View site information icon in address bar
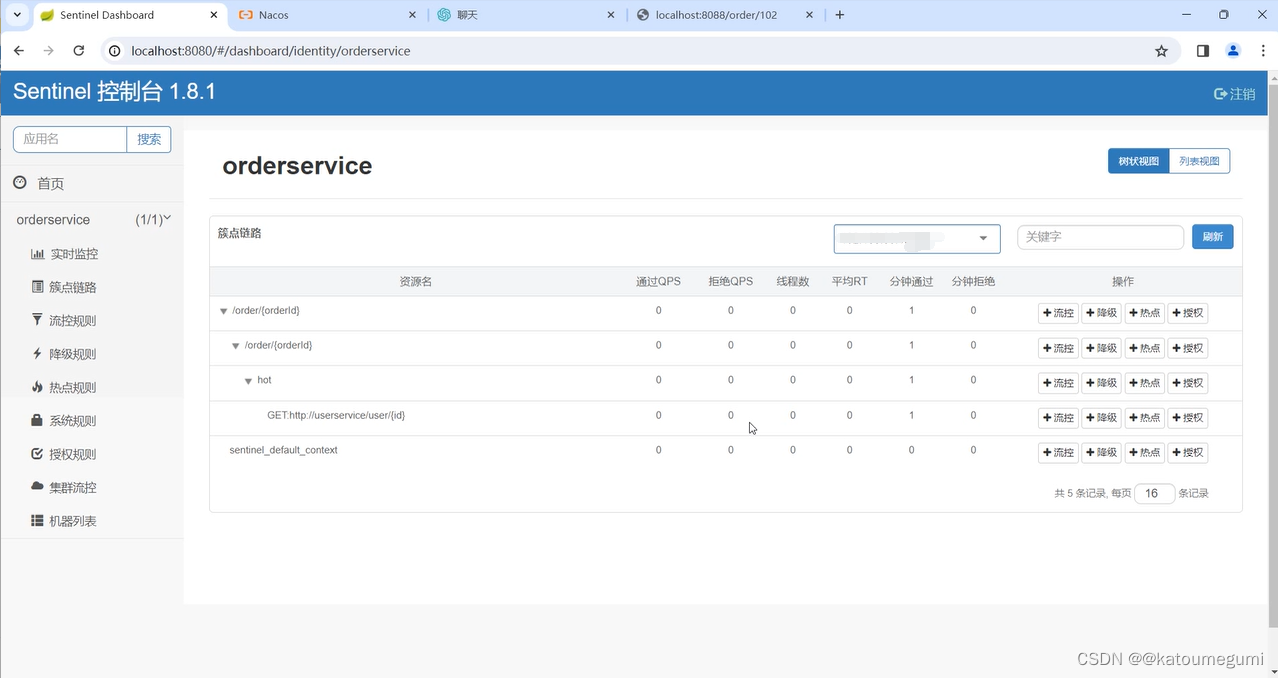The image size is (1278, 678). pyautogui.click(x=115, y=51)
